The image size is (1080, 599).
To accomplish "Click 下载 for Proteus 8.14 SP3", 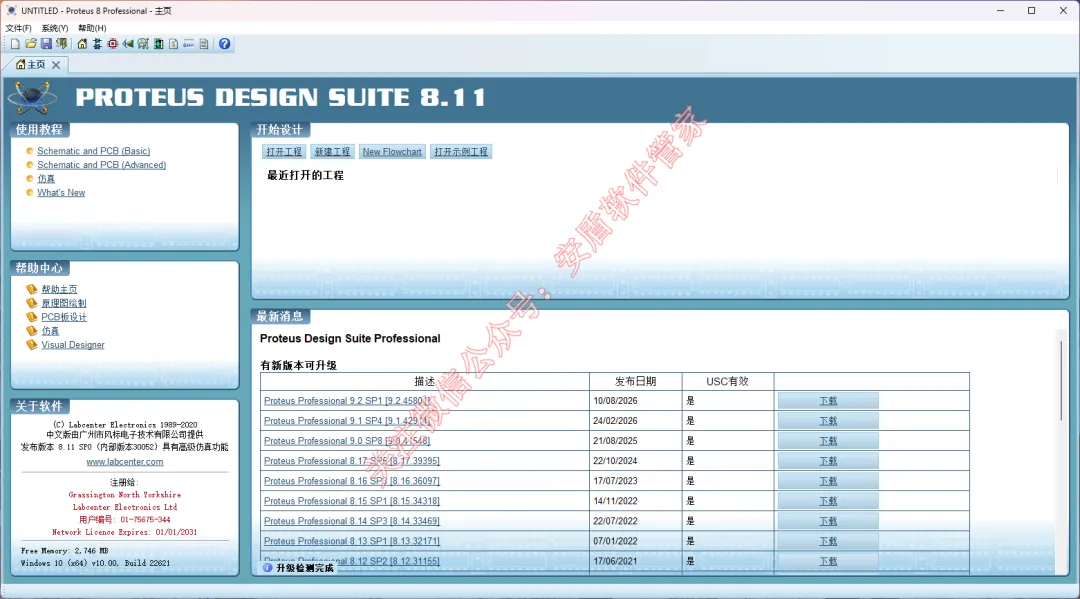I will 828,521.
